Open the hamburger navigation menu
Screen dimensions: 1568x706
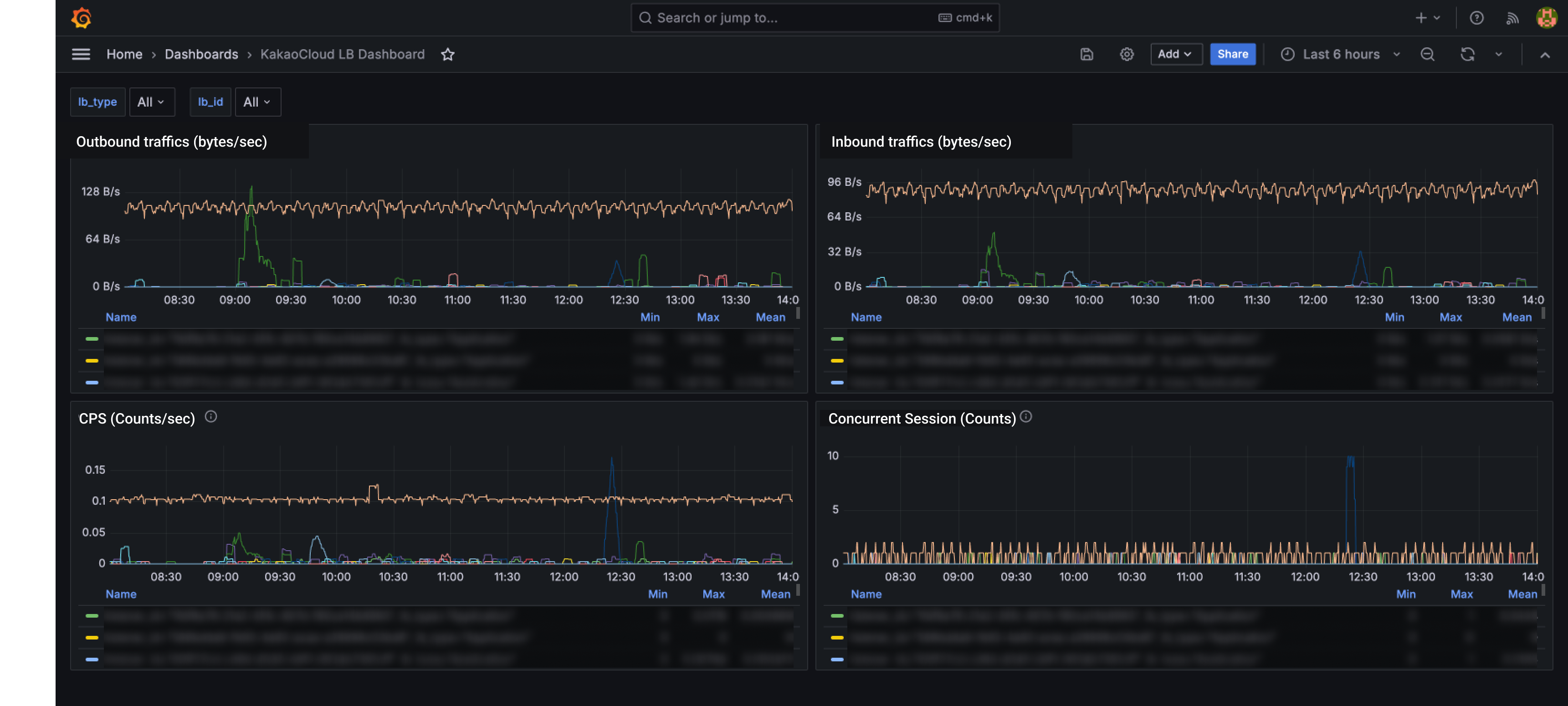[x=81, y=54]
